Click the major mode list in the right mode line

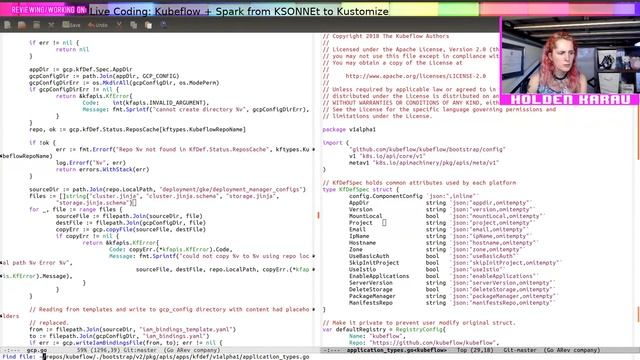[x=572, y=350]
